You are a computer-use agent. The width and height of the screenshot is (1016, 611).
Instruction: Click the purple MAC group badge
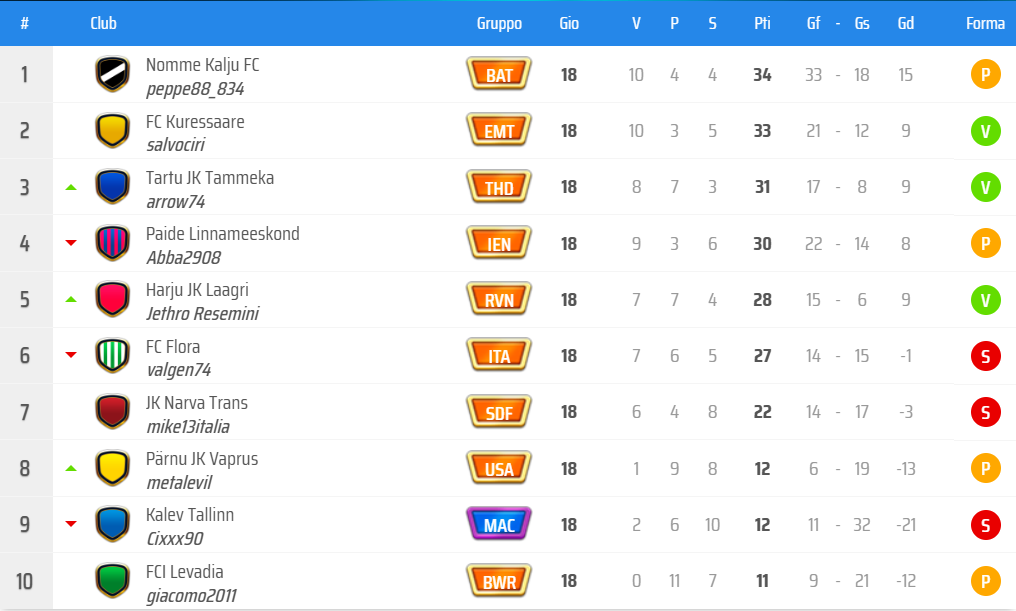tap(499, 524)
